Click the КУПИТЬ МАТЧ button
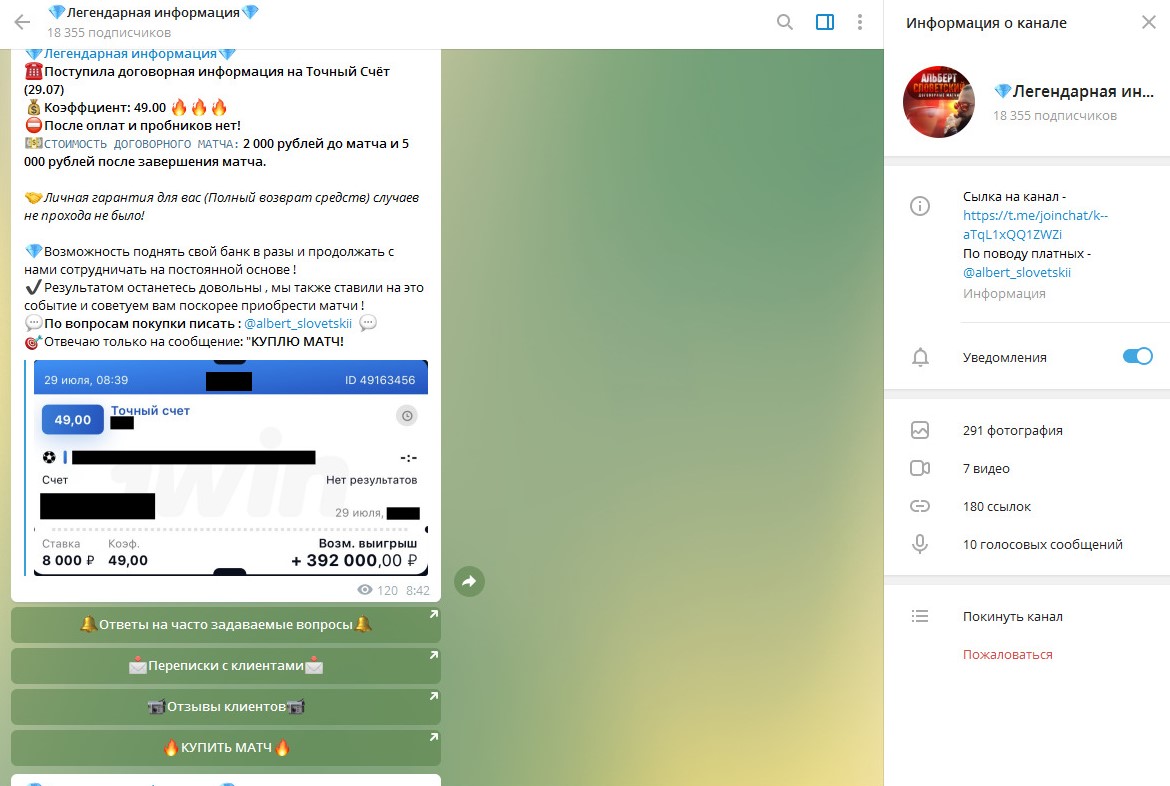Image resolution: width=1170 pixels, height=786 pixels. tap(226, 747)
